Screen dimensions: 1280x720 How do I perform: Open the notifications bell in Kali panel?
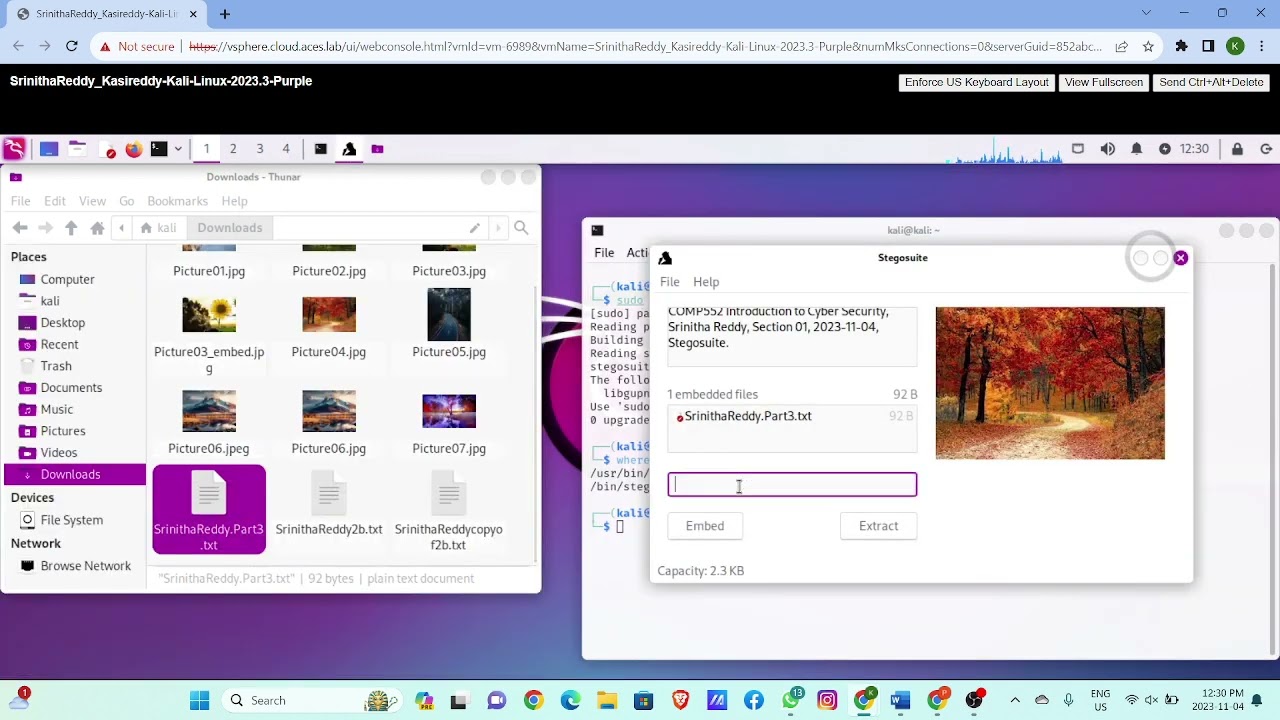click(x=1136, y=149)
